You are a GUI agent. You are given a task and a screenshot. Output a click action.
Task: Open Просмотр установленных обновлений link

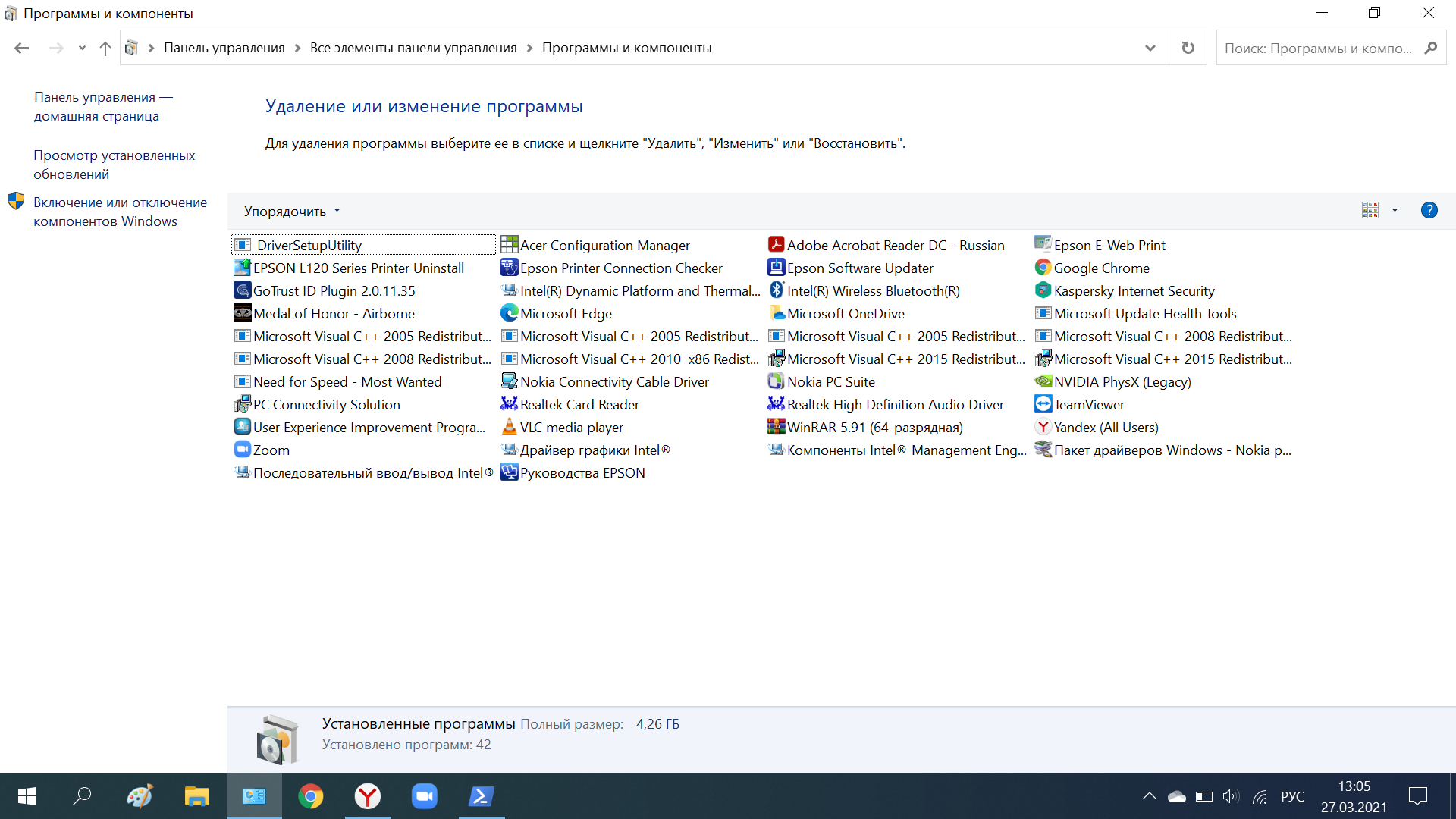pyautogui.click(x=114, y=165)
